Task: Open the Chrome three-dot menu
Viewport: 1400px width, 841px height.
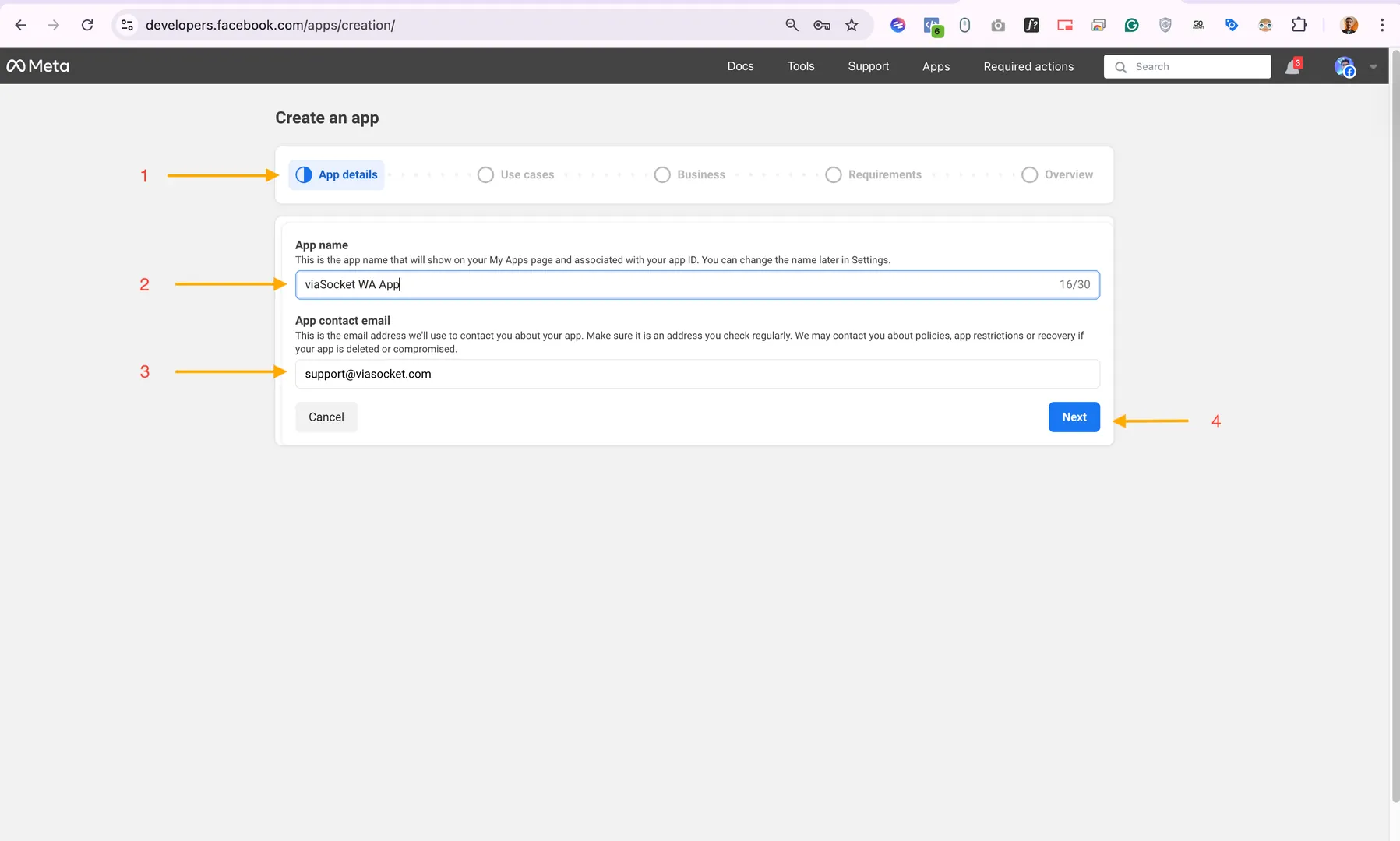Action: (x=1382, y=25)
